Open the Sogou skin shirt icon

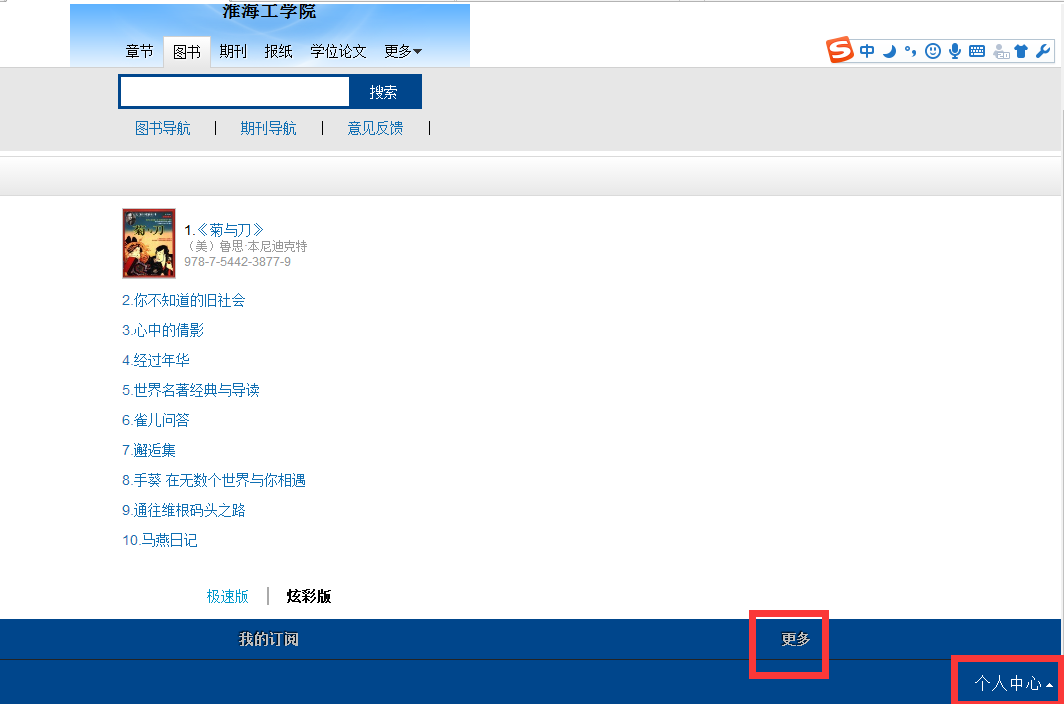(x=1021, y=51)
